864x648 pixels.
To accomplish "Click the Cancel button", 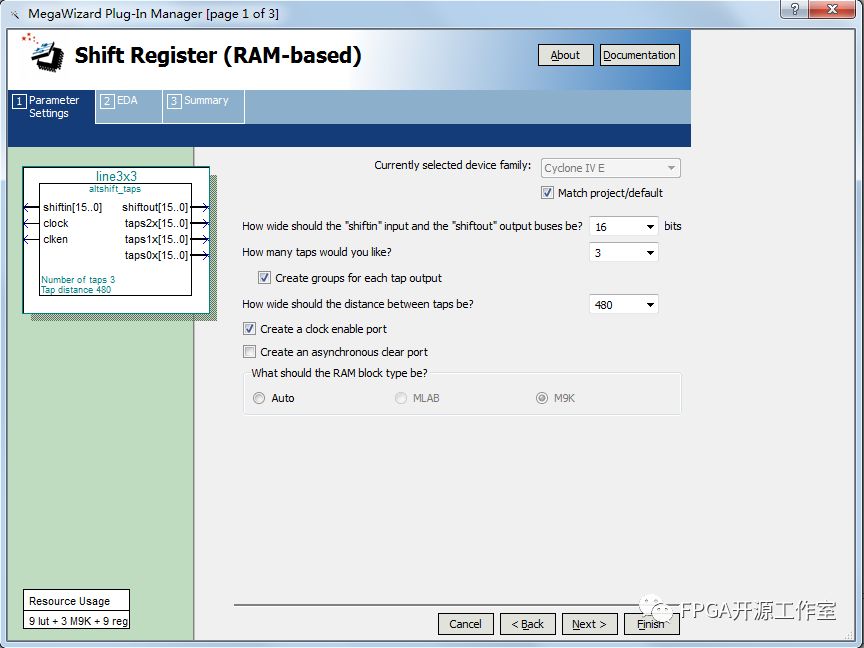I will click(x=465, y=624).
